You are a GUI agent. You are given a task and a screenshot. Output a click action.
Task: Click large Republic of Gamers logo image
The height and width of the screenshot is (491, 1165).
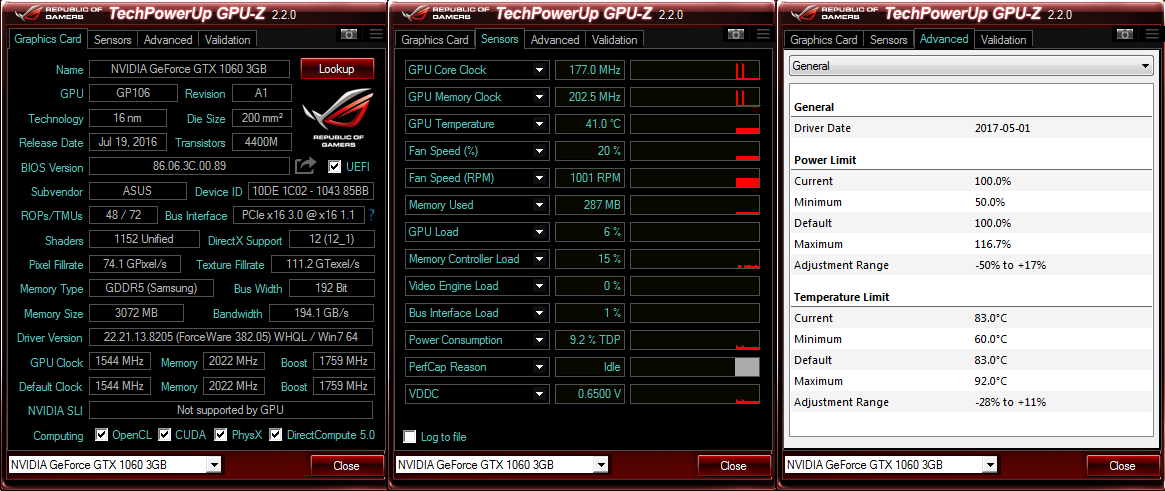pos(338,117)
